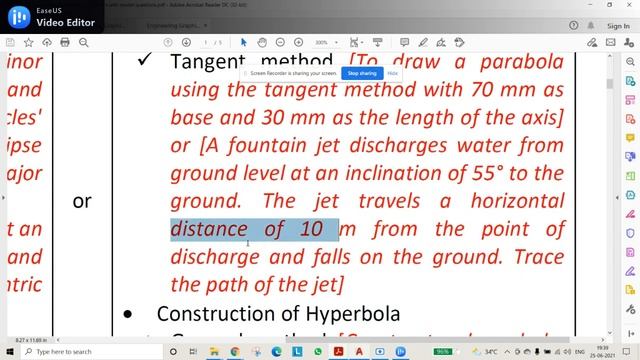Open Protect shield tool in right pane
The image size is (640, 360).
(x=630, y=233)
